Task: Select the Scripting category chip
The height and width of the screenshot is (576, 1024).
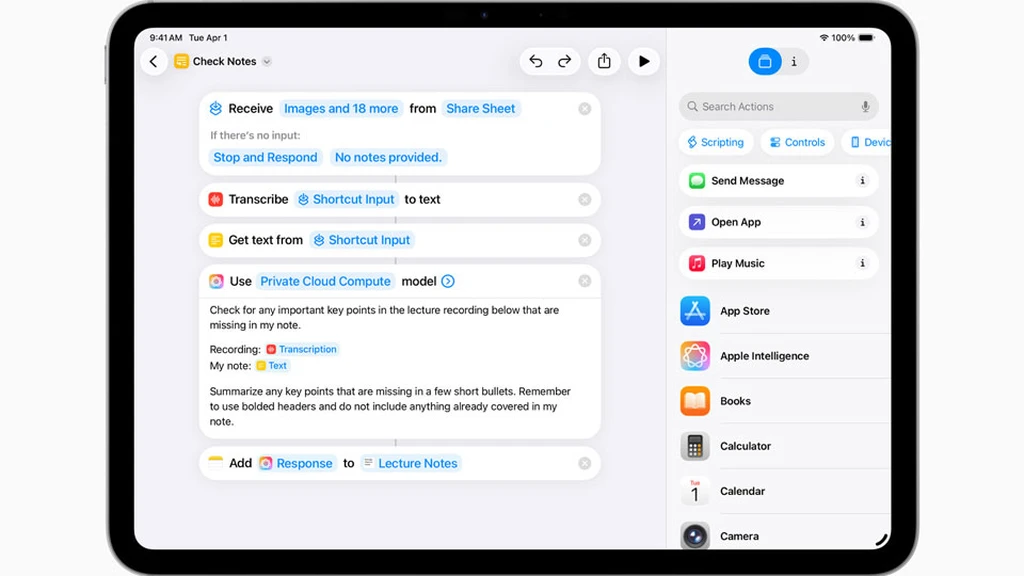Action: [716, 142]
